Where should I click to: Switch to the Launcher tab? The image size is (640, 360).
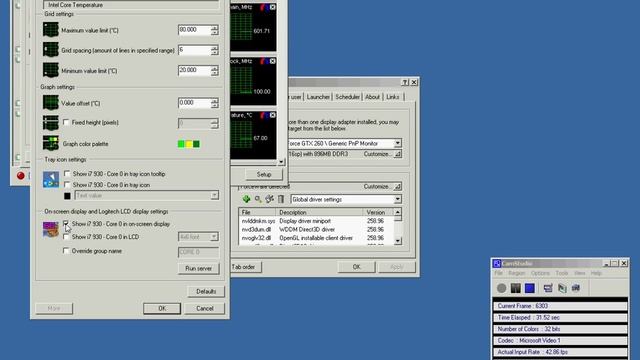coord(318,97)
